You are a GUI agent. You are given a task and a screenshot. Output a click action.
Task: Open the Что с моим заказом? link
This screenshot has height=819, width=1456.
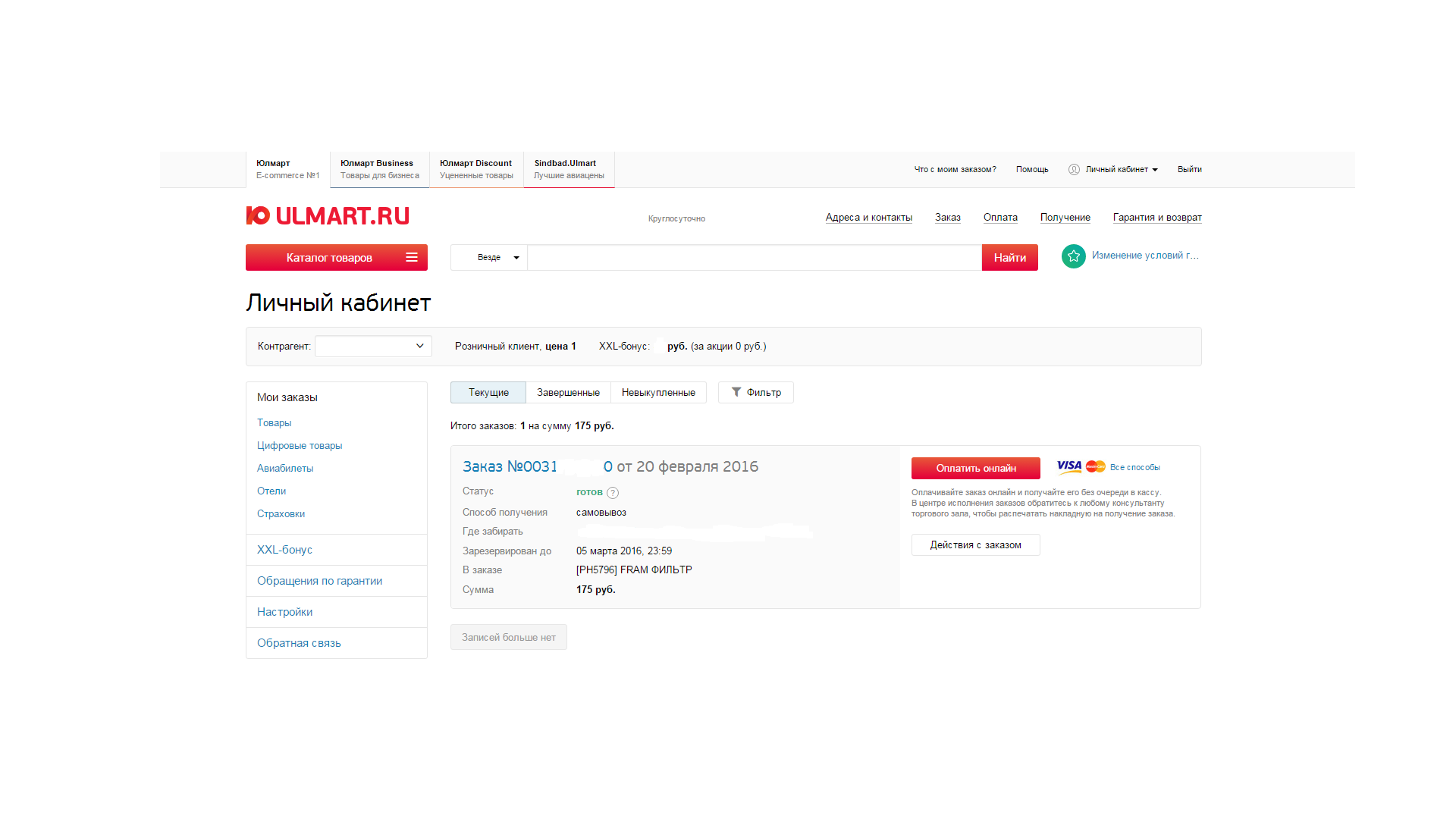pos(955,169)
